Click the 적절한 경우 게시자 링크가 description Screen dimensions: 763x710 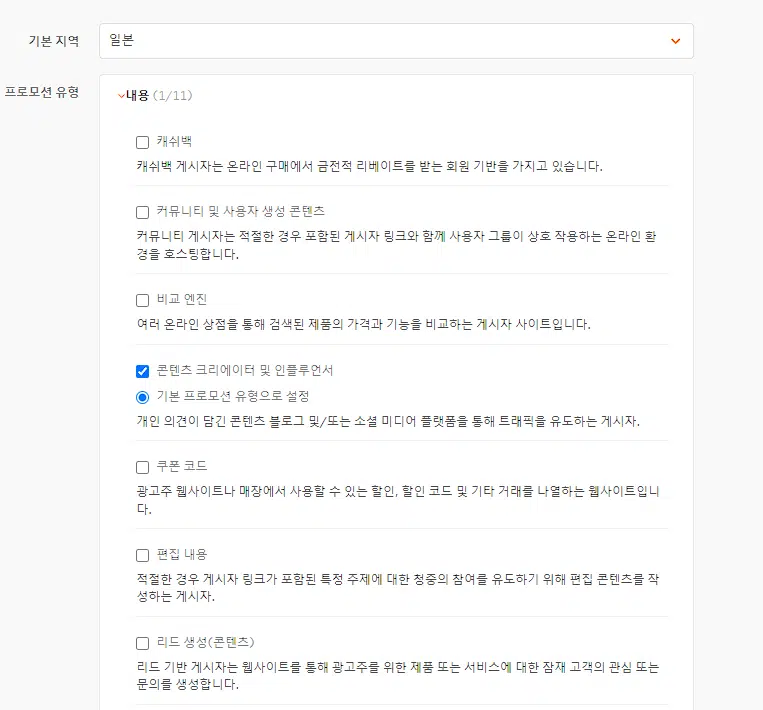(398, 588)
